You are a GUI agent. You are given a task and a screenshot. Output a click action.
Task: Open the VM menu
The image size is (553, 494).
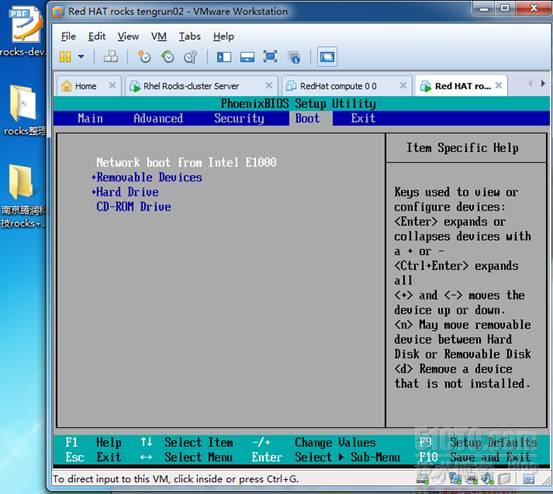tap(159, 36)
